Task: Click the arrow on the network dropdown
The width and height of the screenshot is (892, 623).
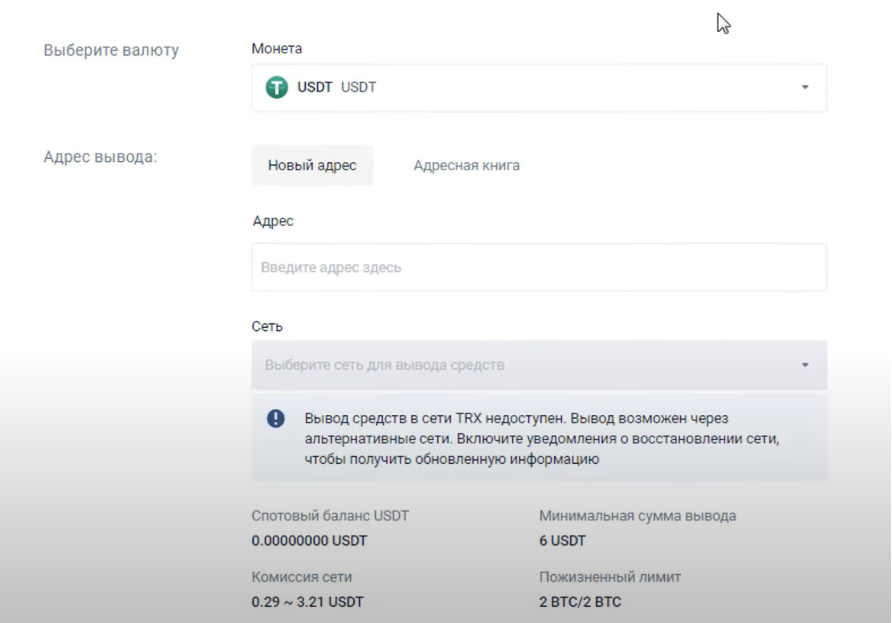Action: point(805,366)
